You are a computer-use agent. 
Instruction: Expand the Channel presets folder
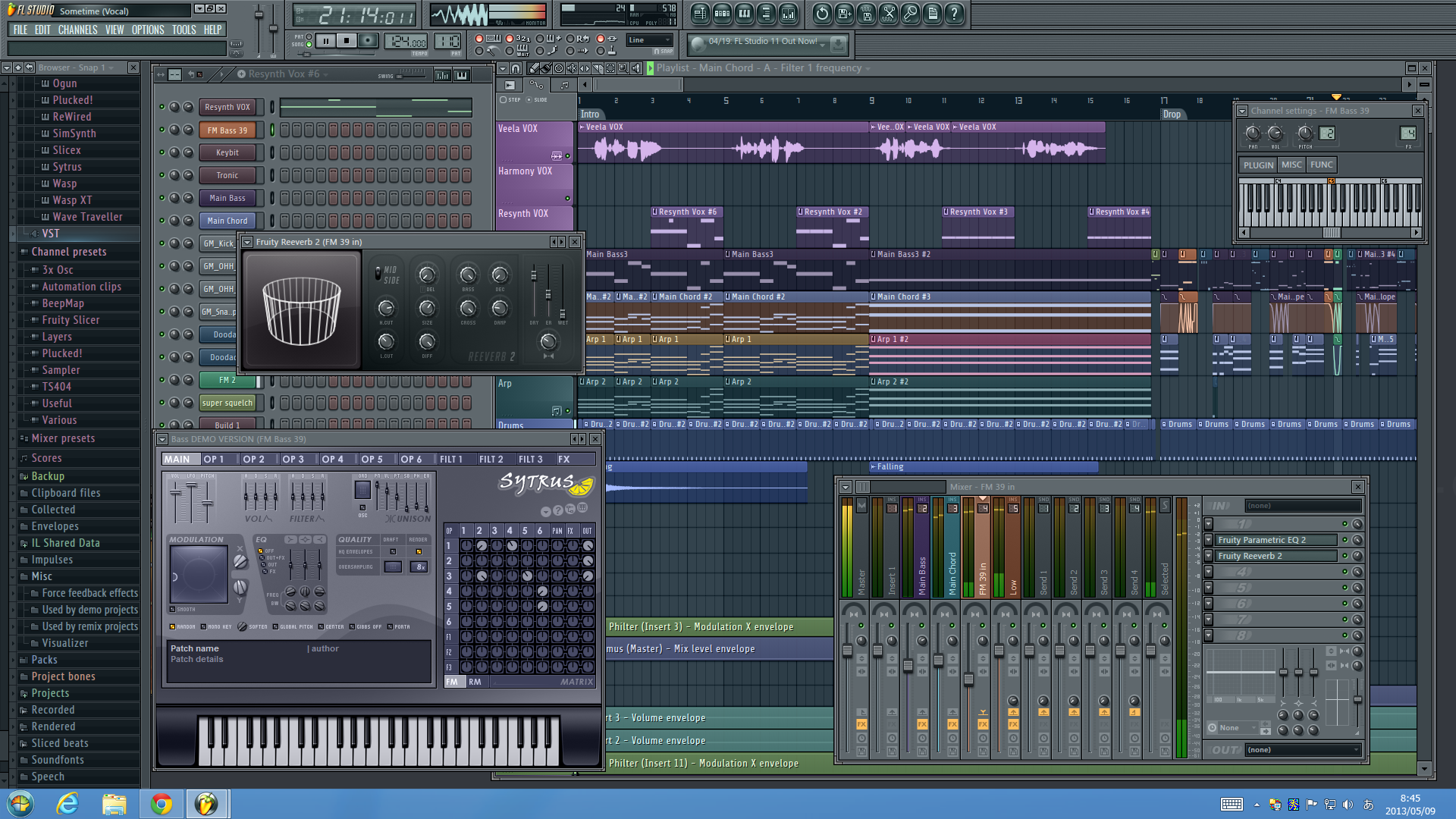(x=68, y=252)
